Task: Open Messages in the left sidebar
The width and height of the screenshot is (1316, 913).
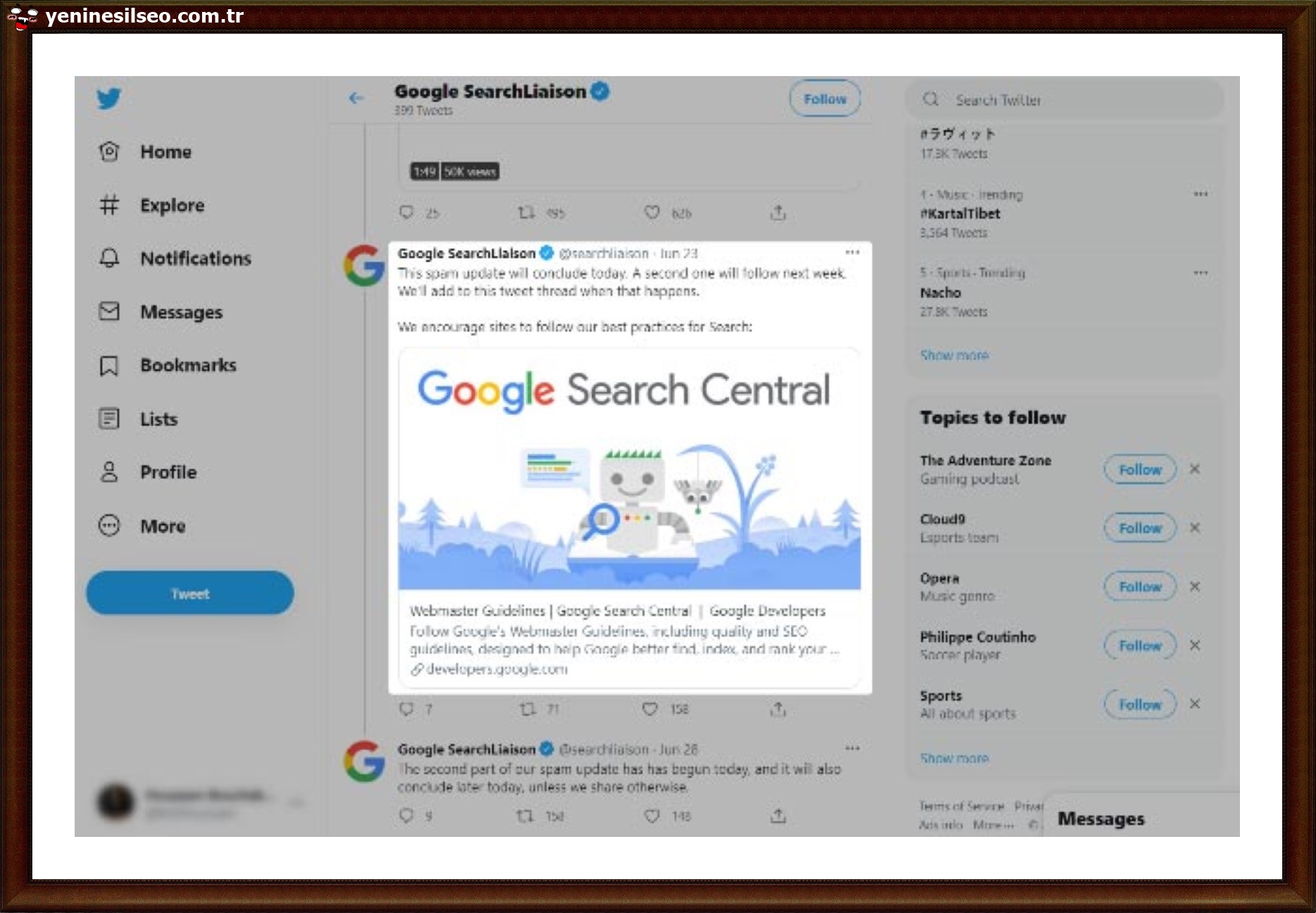Action: [161, 311]
